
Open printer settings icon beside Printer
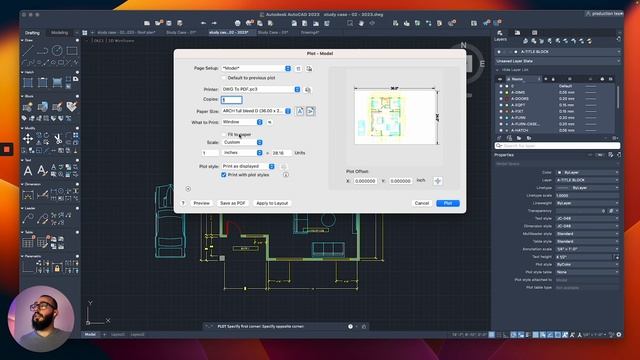coord(308,89)
